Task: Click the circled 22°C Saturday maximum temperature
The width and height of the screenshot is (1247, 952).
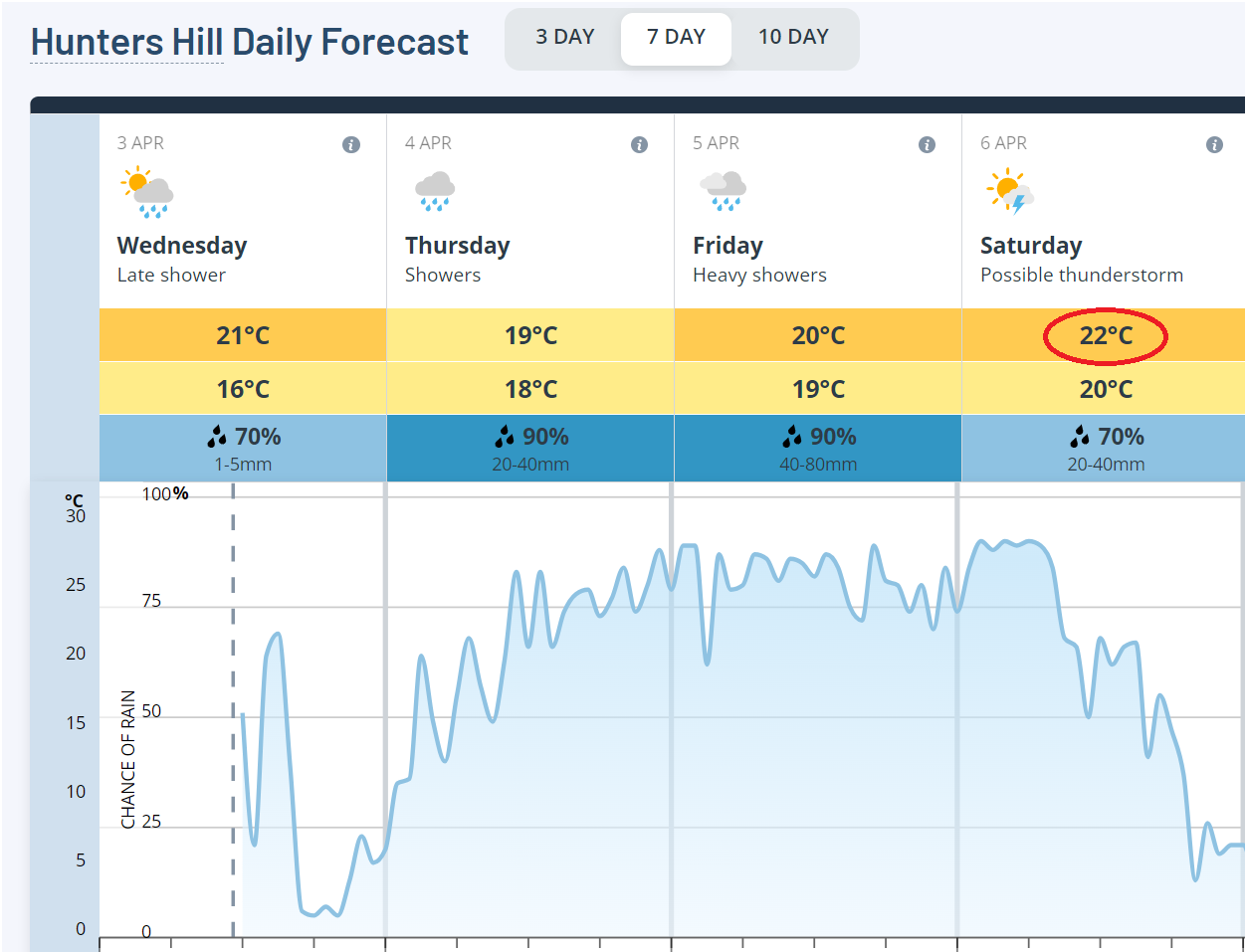Action: 1106,336
